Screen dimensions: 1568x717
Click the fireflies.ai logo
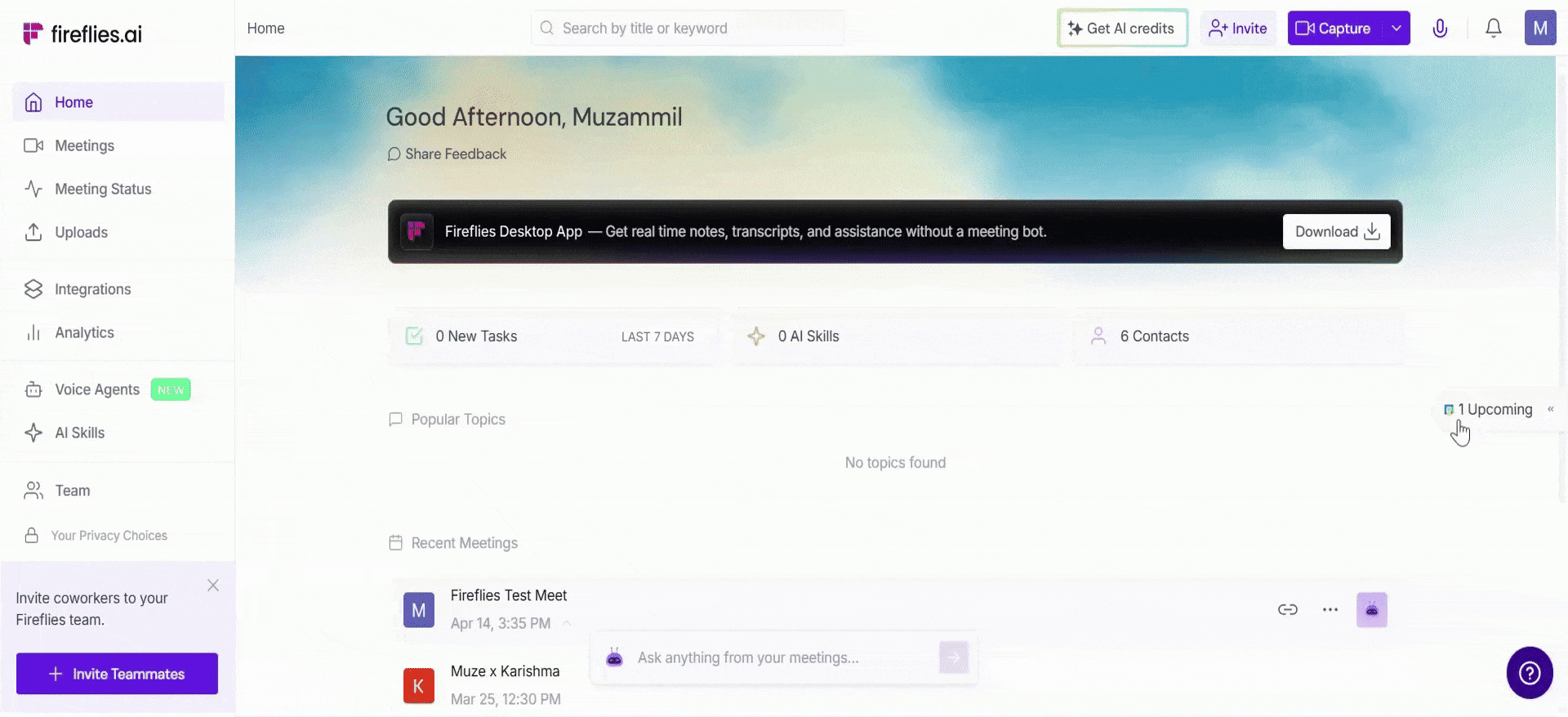(x=82, y=33)
